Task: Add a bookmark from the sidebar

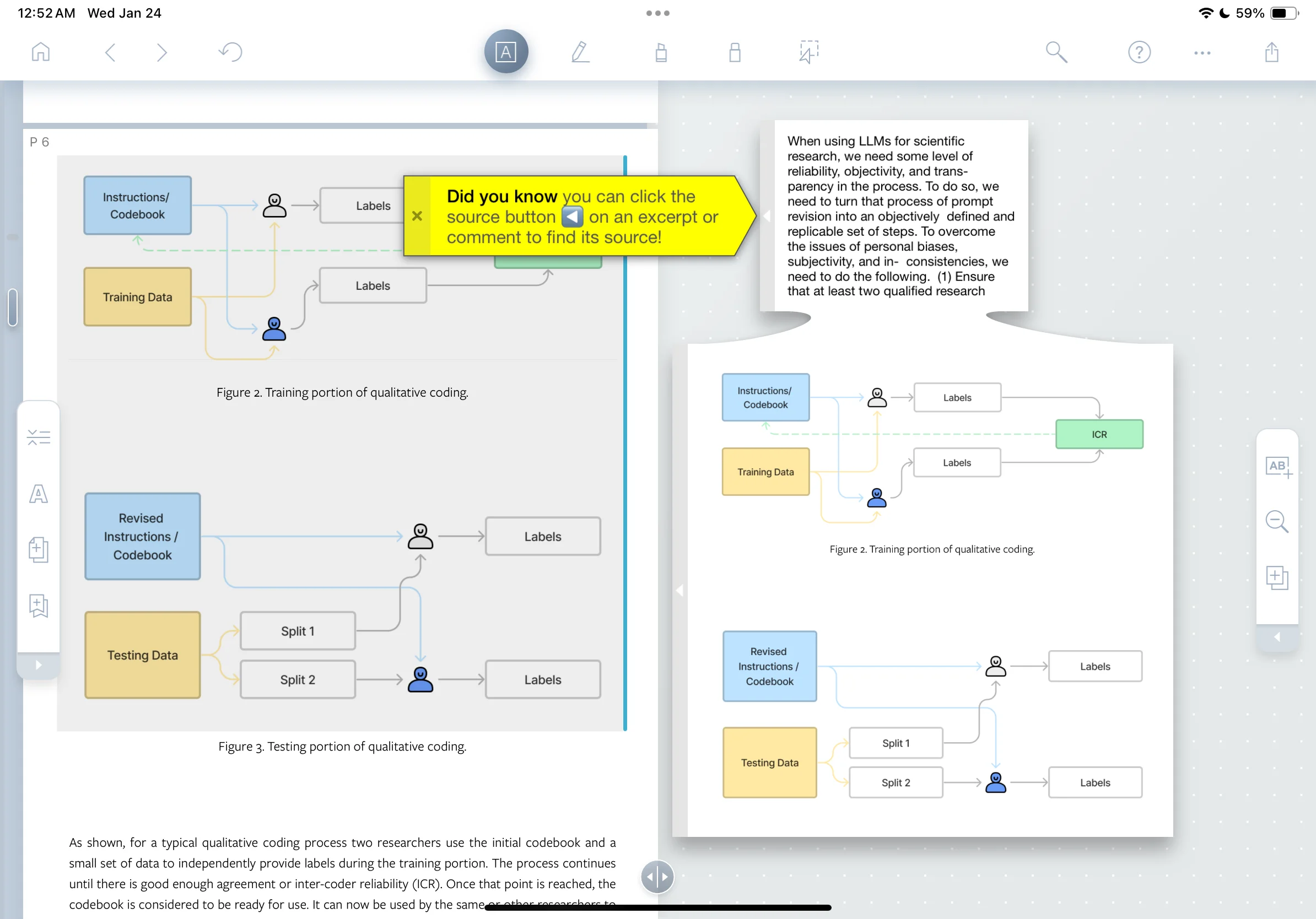Action: pyautogui.click(x=39, y=606)
